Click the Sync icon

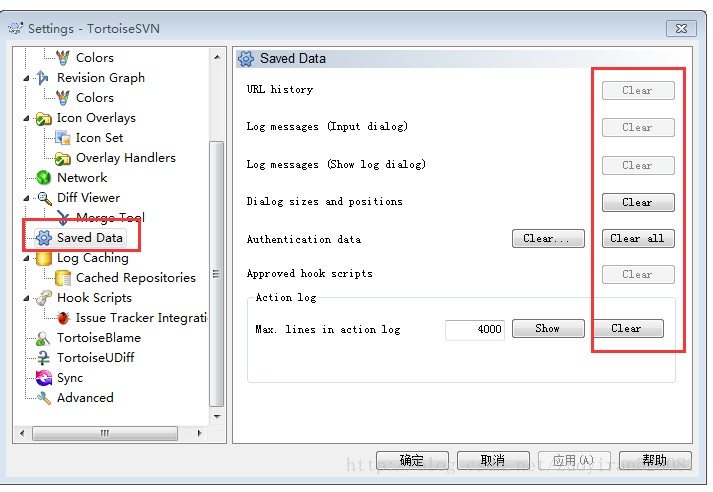tap(44, 377)
